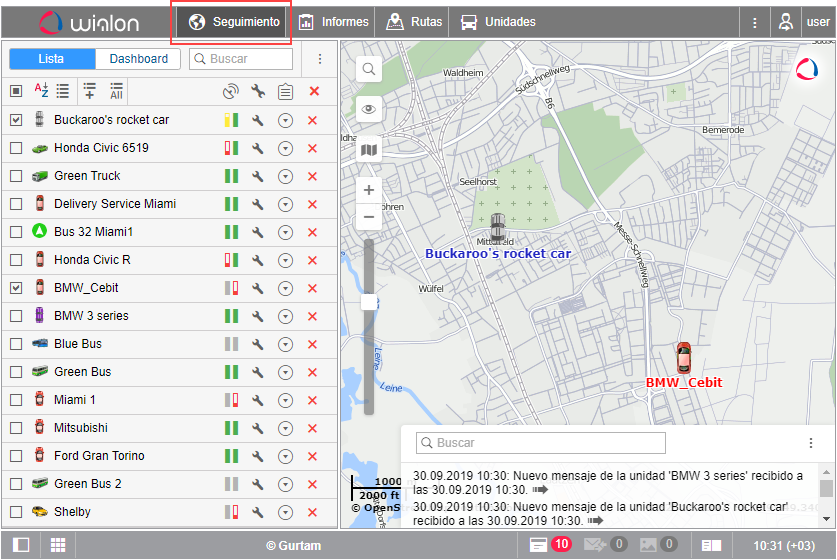The height and width of the screenshot is (560, 837).
Task: Open properties wrench for Green Truck
Action: [257, 176]
